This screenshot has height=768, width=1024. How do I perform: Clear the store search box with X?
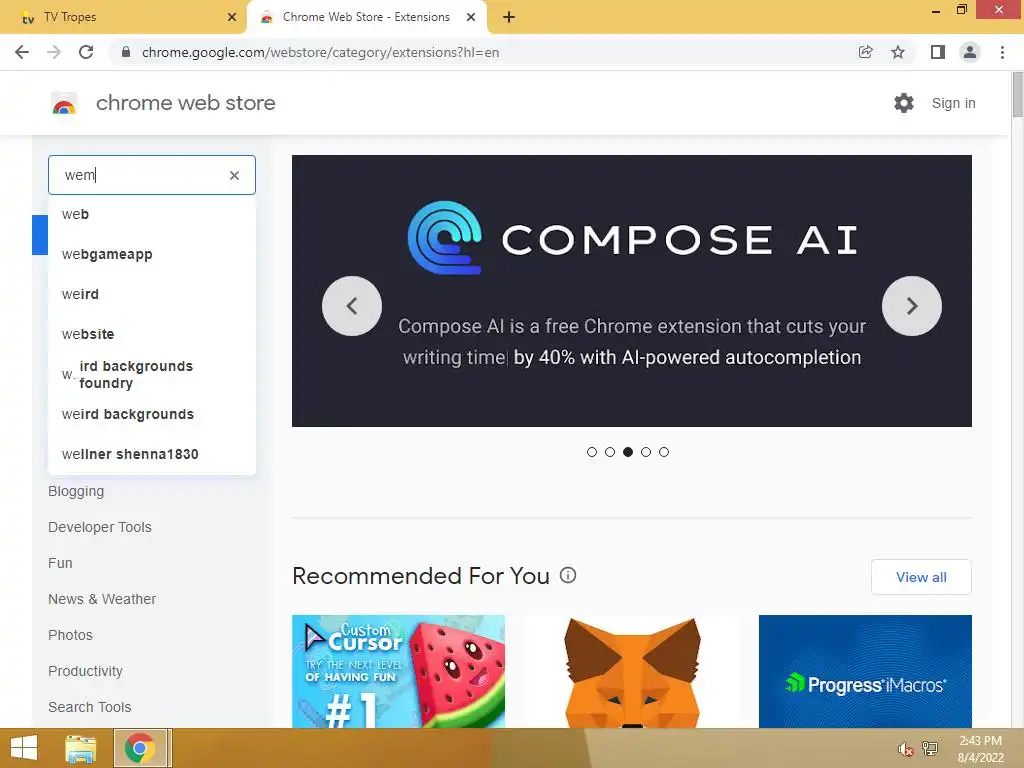click(x=234, y=175)
